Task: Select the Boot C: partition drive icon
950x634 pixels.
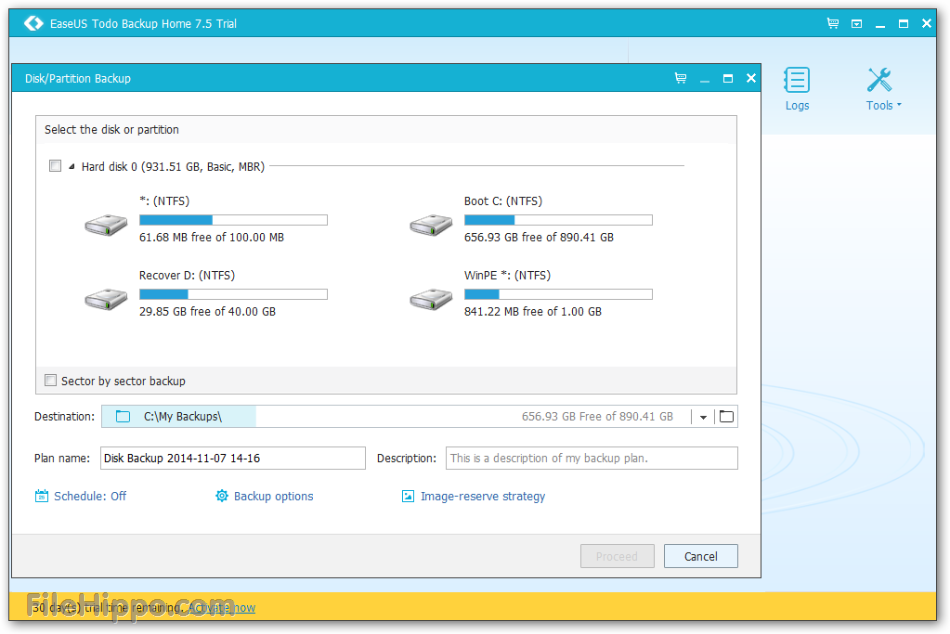Action: coord(431,225)
